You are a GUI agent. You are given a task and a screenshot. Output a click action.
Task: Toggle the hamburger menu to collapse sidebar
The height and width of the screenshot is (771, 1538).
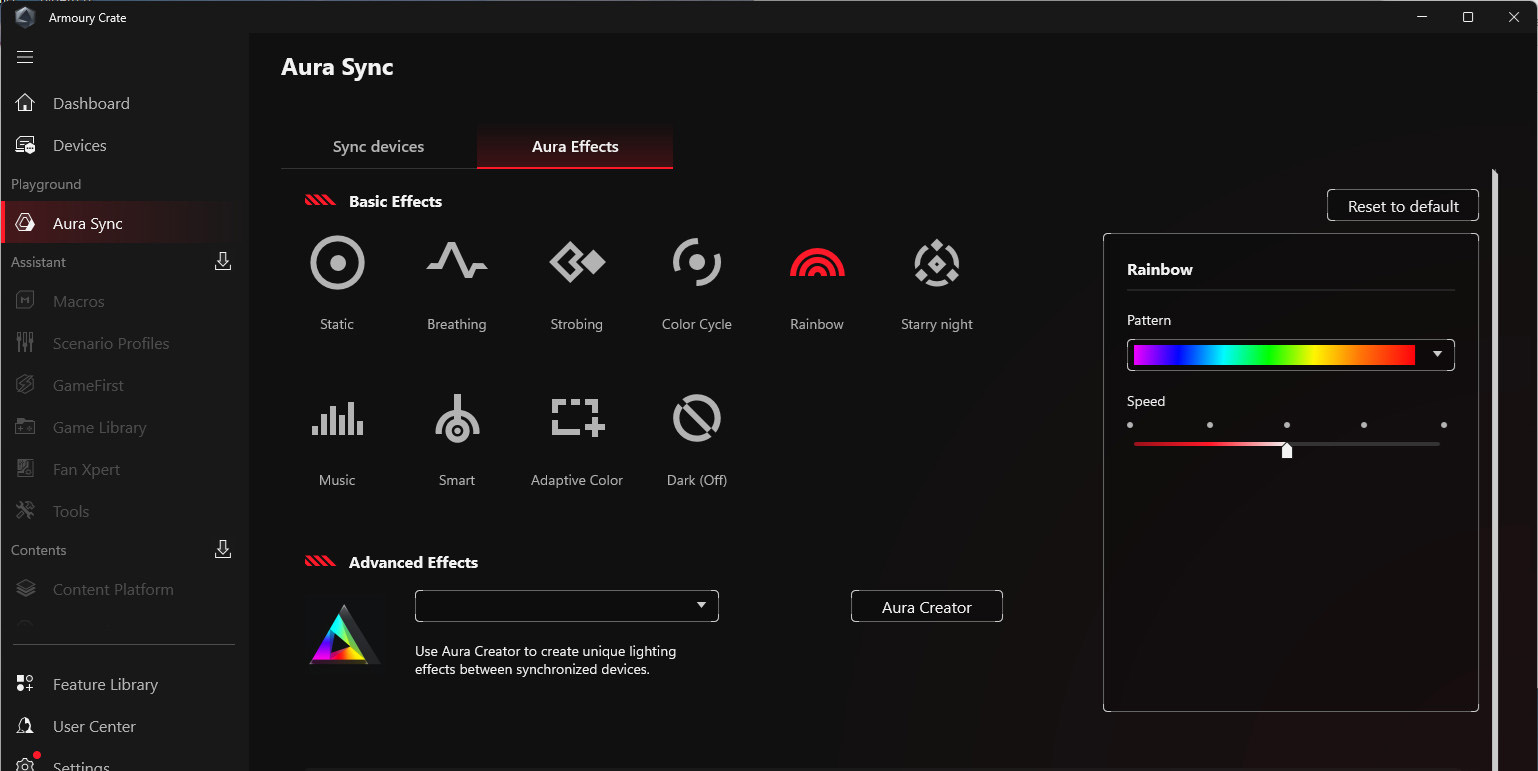click(25, 57)
